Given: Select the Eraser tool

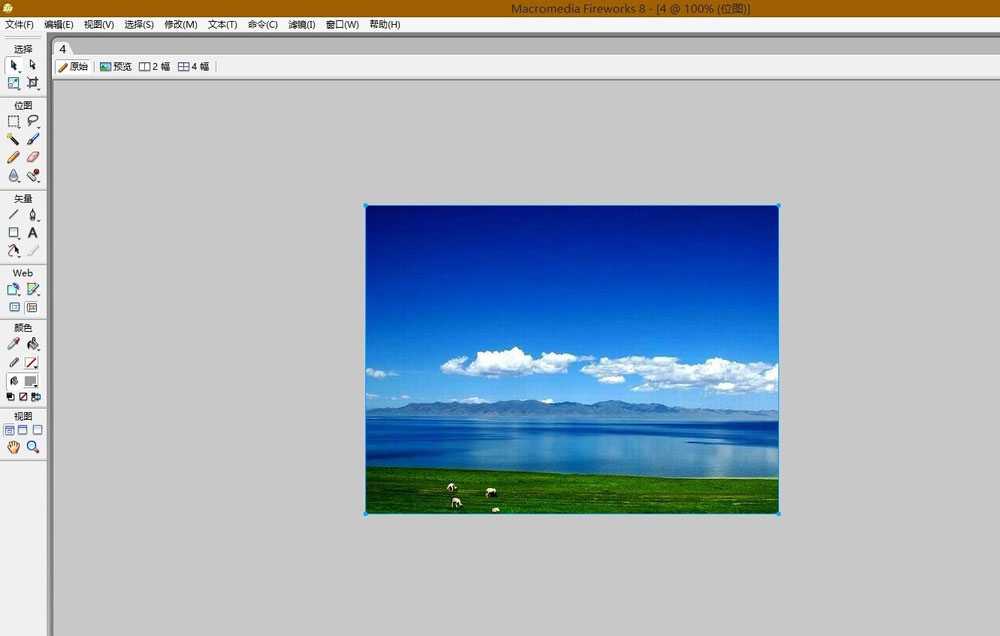Looking at the screenshot, I should [33, 157].
